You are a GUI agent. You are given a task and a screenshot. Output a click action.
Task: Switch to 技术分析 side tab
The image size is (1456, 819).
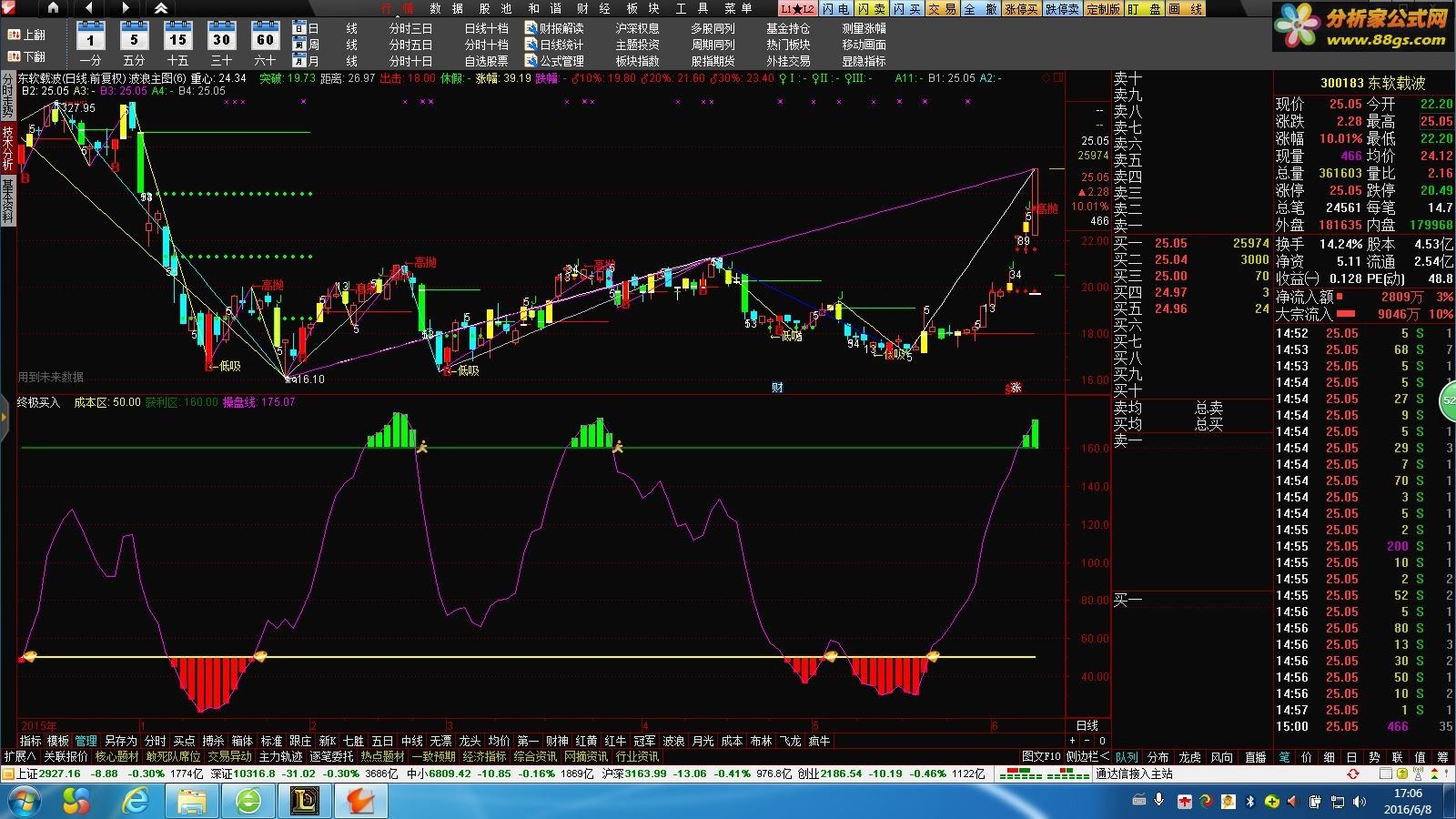(7, 148)
